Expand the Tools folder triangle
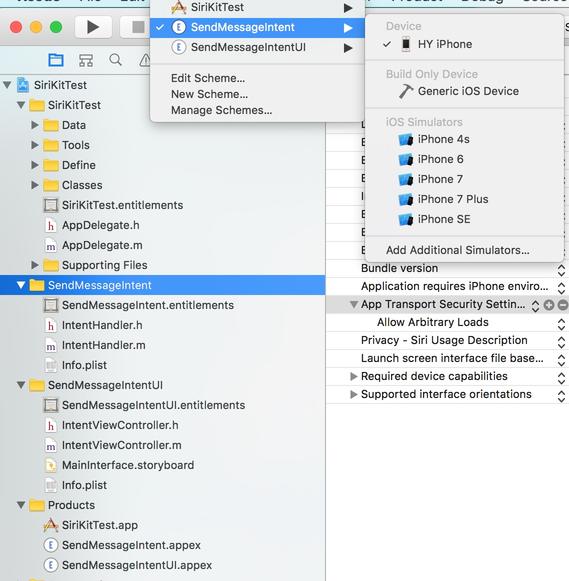 [x=35, y=145]
